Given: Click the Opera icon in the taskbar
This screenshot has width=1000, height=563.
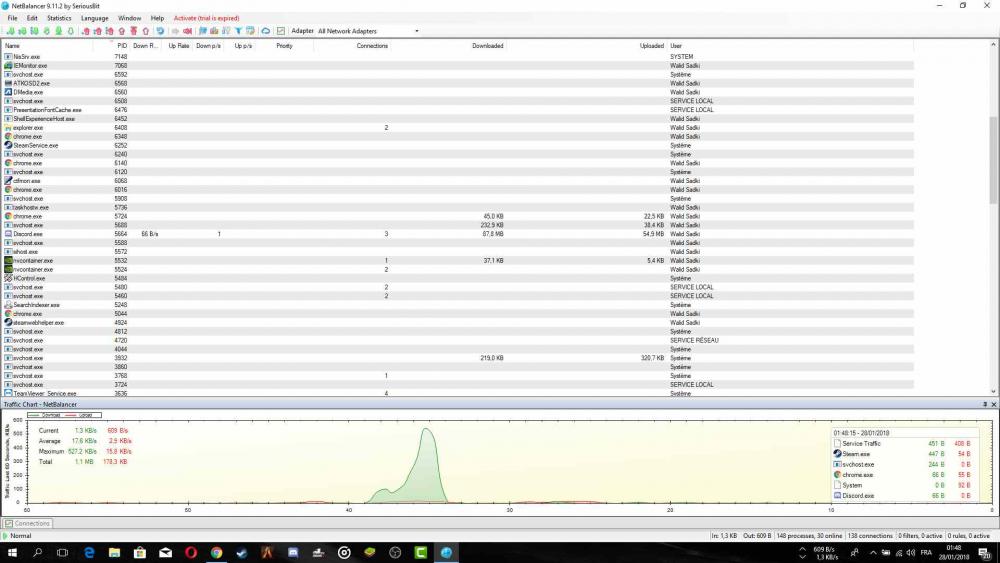Looking at the screenshot, I should (191, 552).
